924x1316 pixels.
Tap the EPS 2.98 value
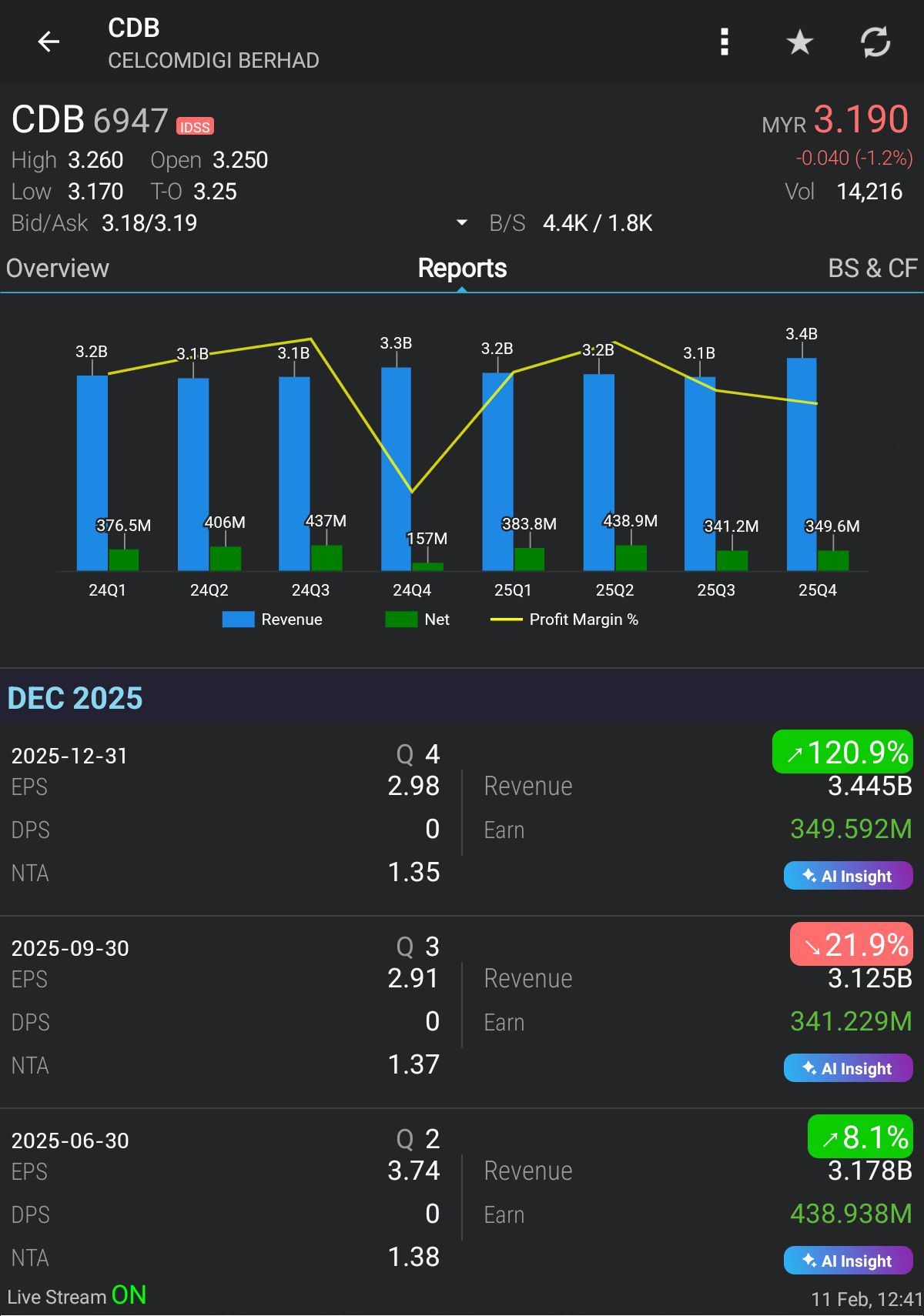tap(413, 786)
